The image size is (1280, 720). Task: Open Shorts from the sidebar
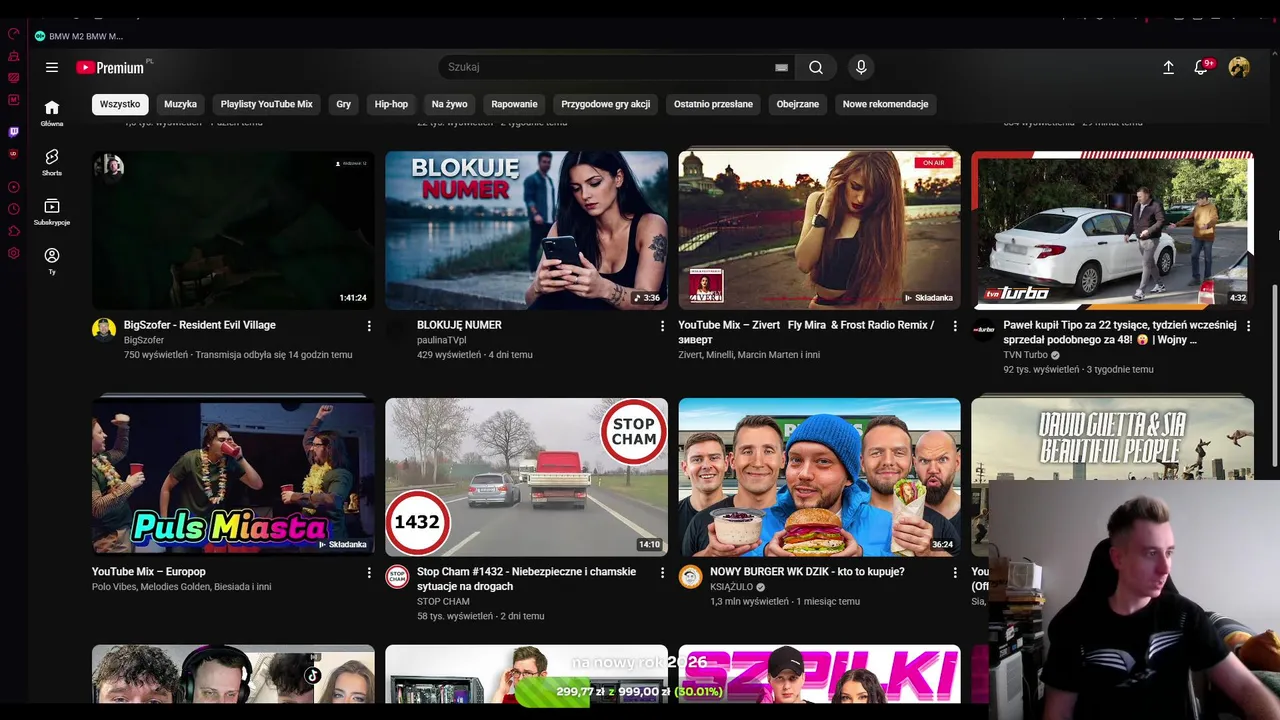[52, 162]
